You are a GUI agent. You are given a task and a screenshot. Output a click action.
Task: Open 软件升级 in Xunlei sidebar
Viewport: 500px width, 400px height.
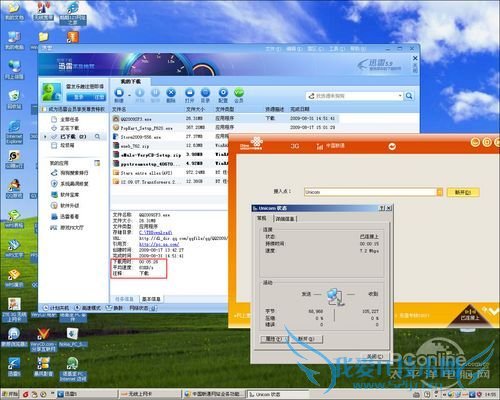tap(65, 206)
